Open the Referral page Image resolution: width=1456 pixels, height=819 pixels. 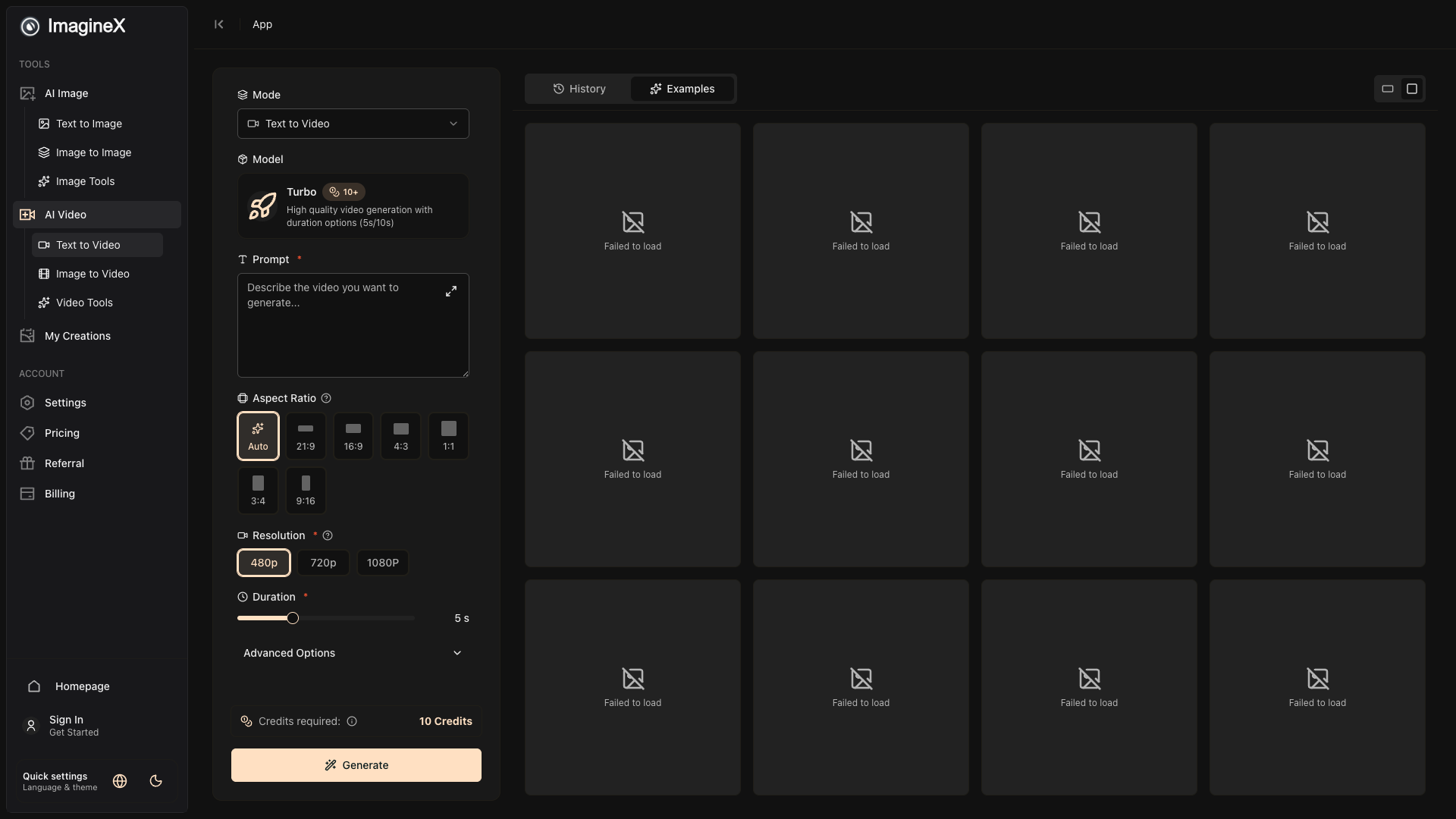coord(97,463)
